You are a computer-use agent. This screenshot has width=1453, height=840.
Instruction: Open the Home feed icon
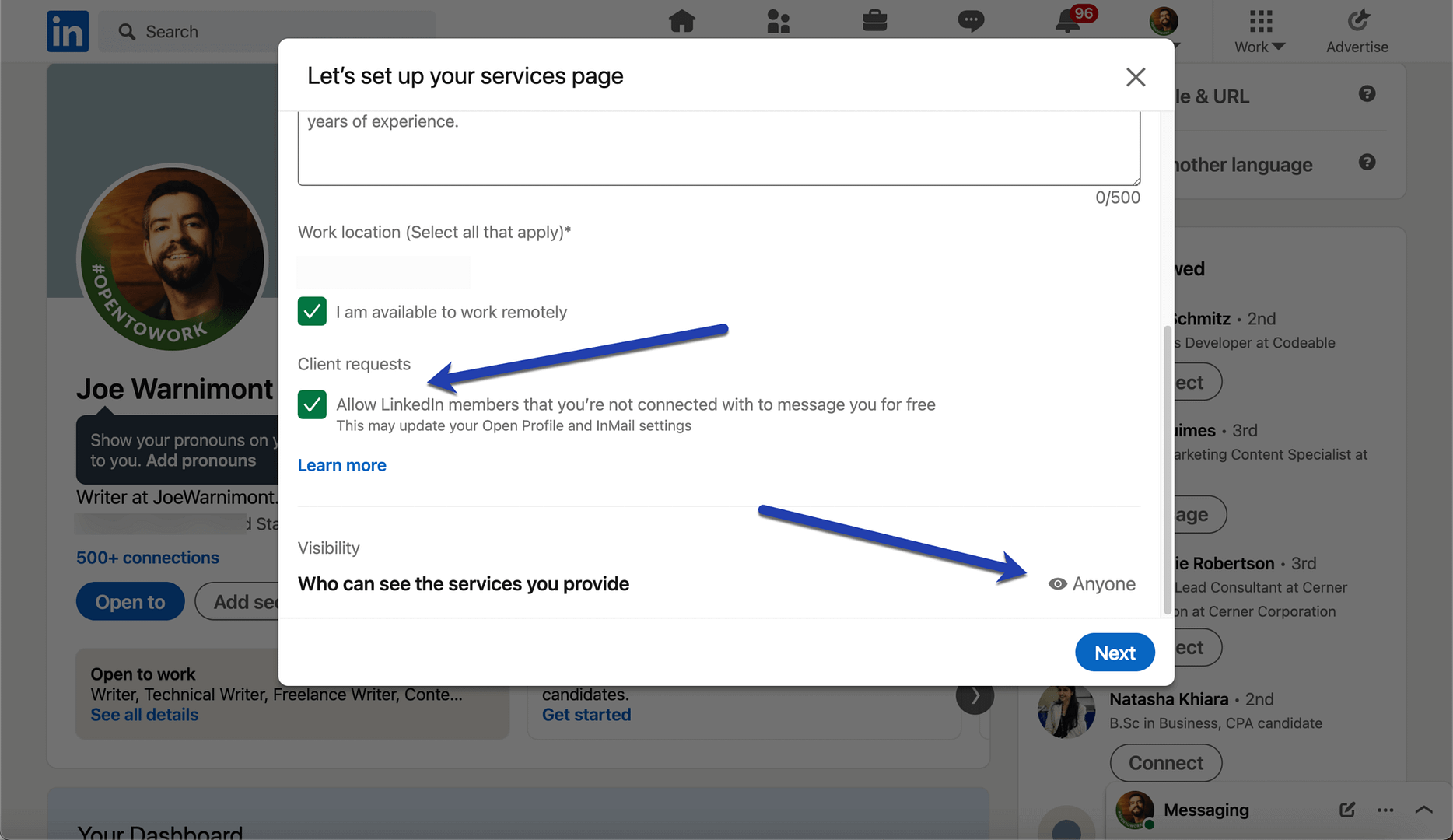pyautogui.click(x=682, y=22)
